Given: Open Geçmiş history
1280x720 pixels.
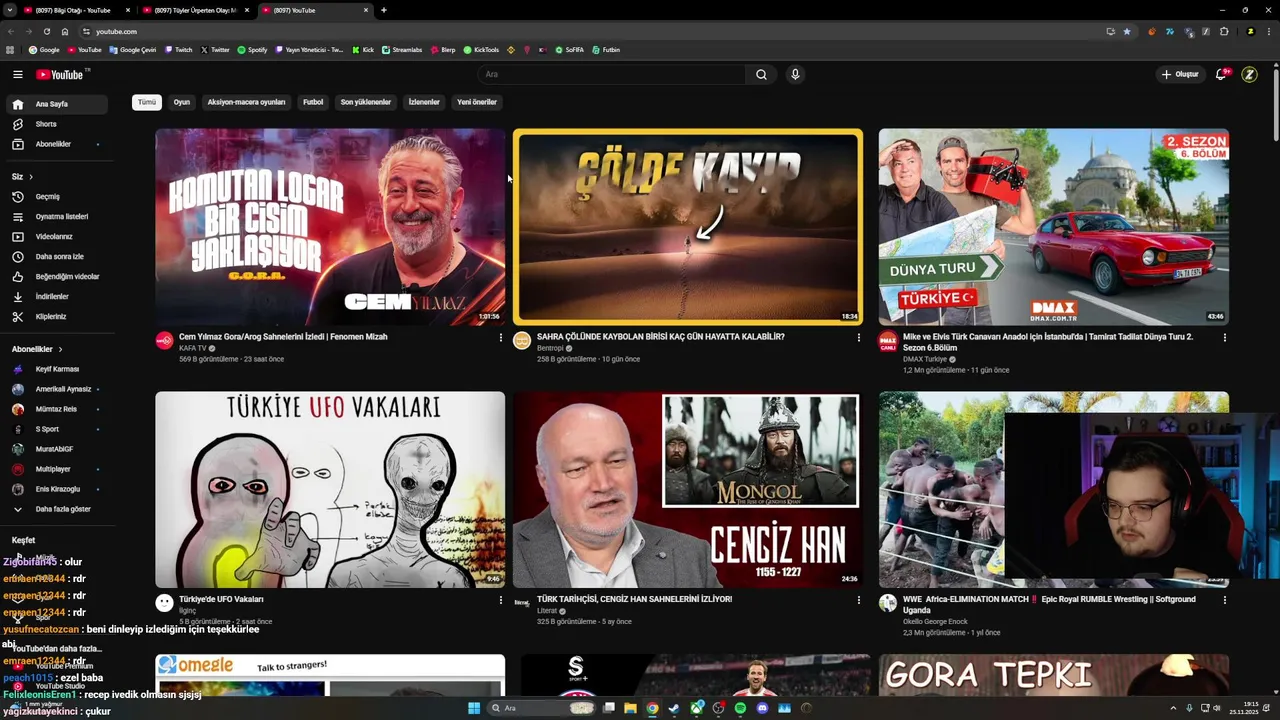Looking at the screenshot, I should pyautogui.click(x=57, y=197).
